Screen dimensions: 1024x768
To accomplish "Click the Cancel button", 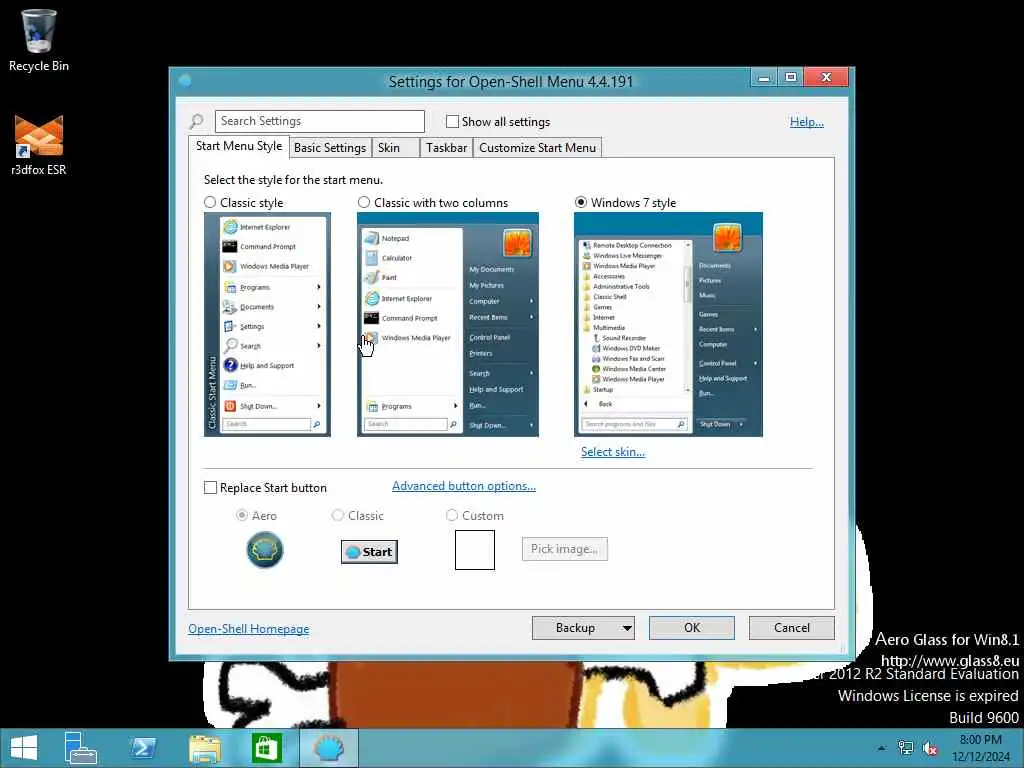I will click(792, 628).
